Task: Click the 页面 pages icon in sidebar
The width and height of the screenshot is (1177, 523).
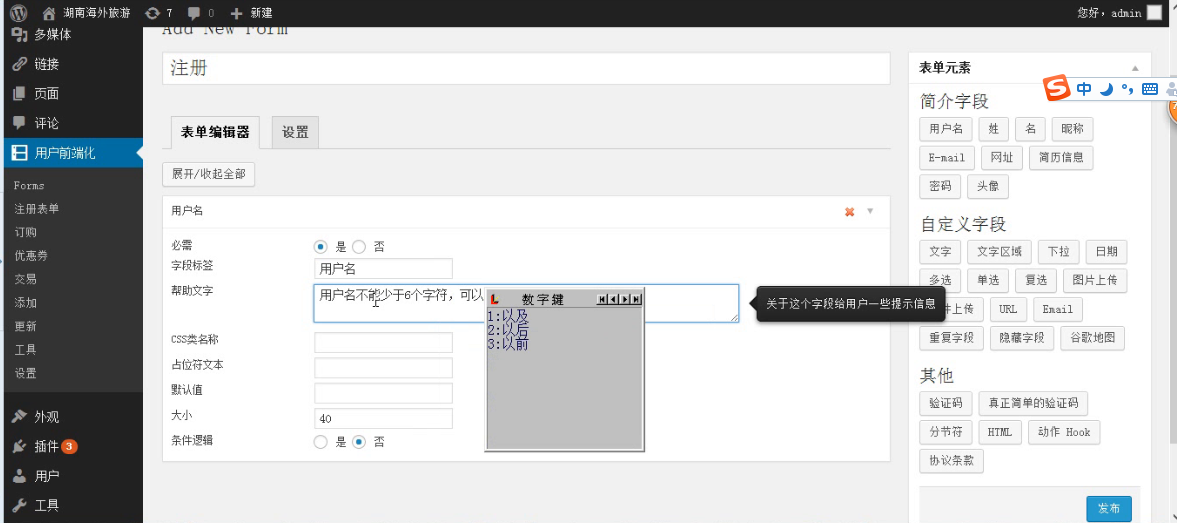Action: pos(20,93)
